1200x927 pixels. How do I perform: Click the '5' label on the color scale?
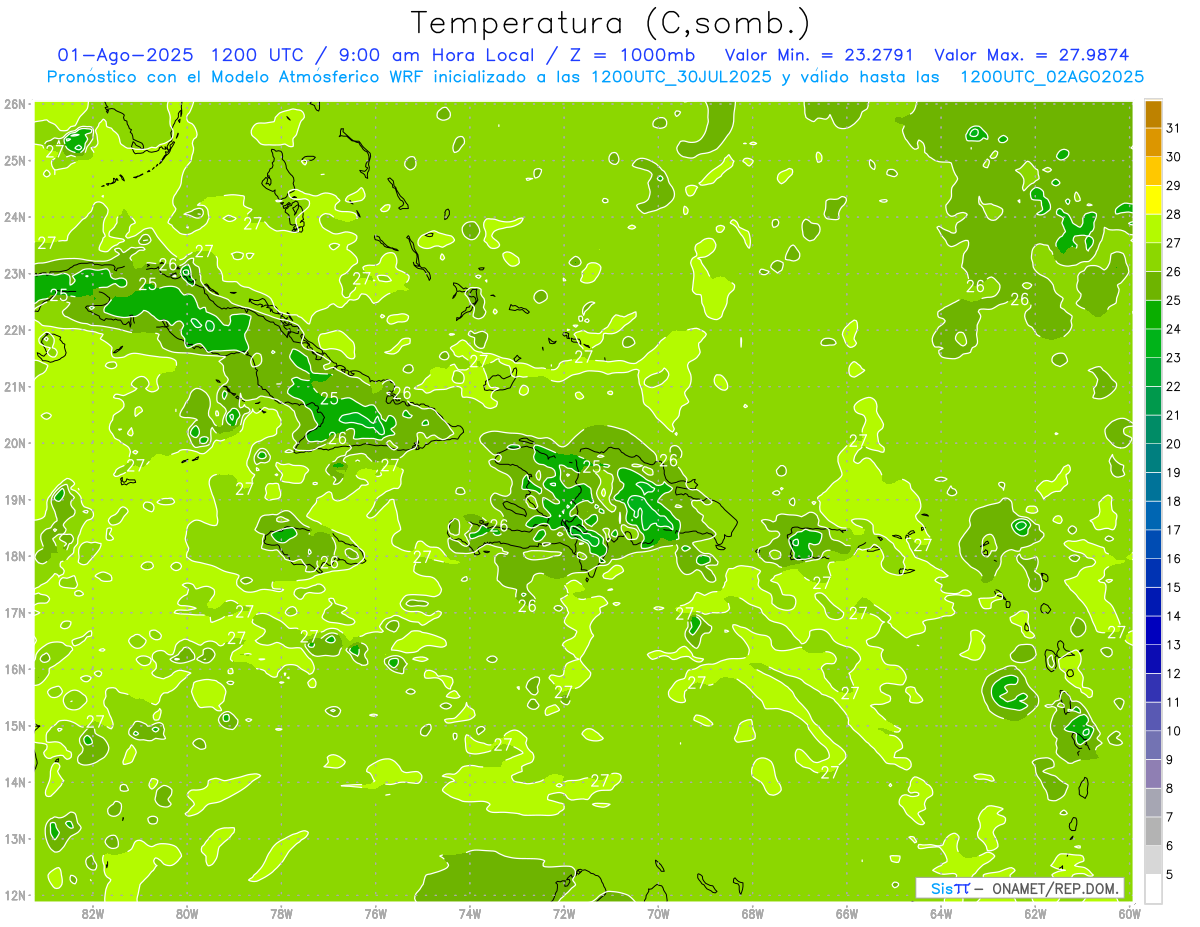pos(1171,875)
